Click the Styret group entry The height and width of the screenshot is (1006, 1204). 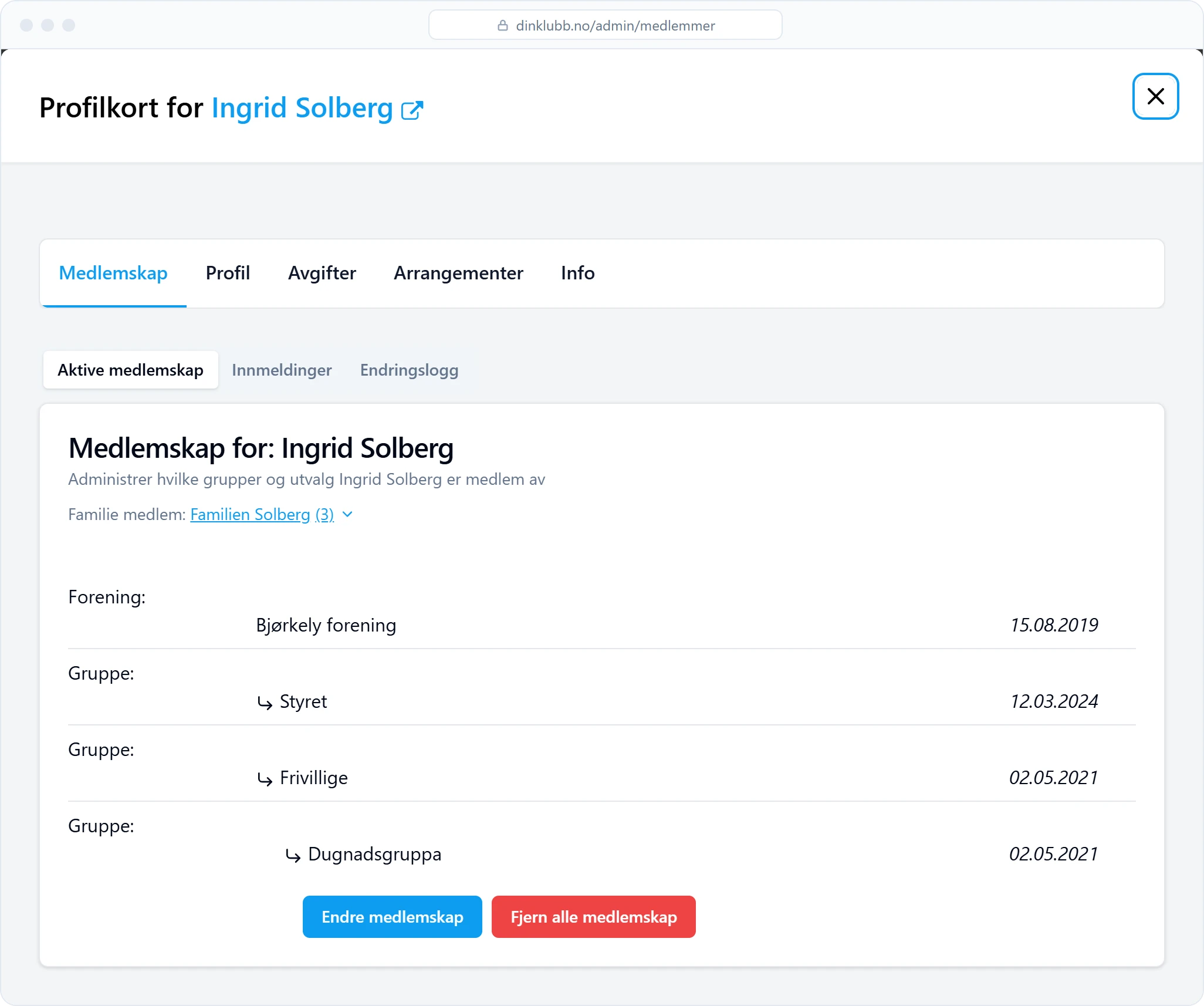pyautogui.click(x=303, y=701)
